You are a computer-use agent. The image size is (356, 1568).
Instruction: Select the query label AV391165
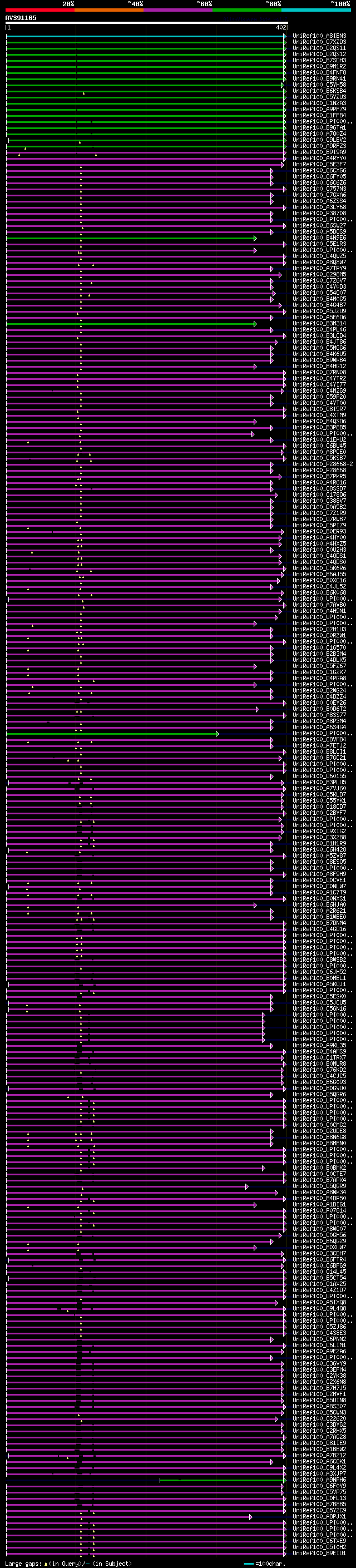(21, 18)
